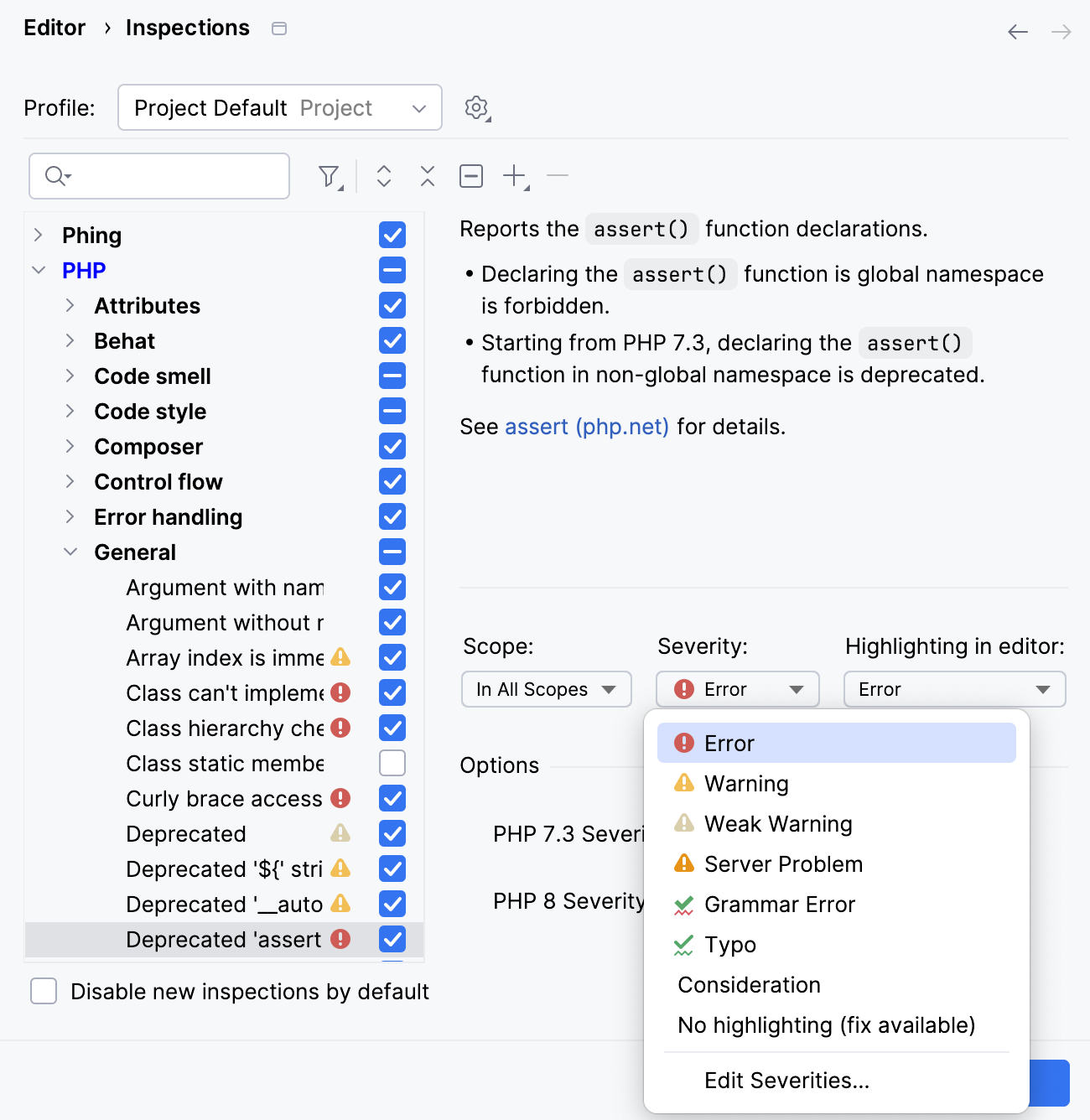This screenshot has width=1090, height=1120.
Task: Click the Reset to Empty square icon
Action: click(x=471, y=176)
